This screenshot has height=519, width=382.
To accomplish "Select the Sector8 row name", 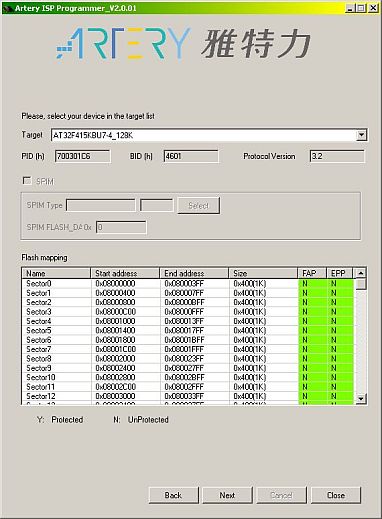I will point(39,358).
